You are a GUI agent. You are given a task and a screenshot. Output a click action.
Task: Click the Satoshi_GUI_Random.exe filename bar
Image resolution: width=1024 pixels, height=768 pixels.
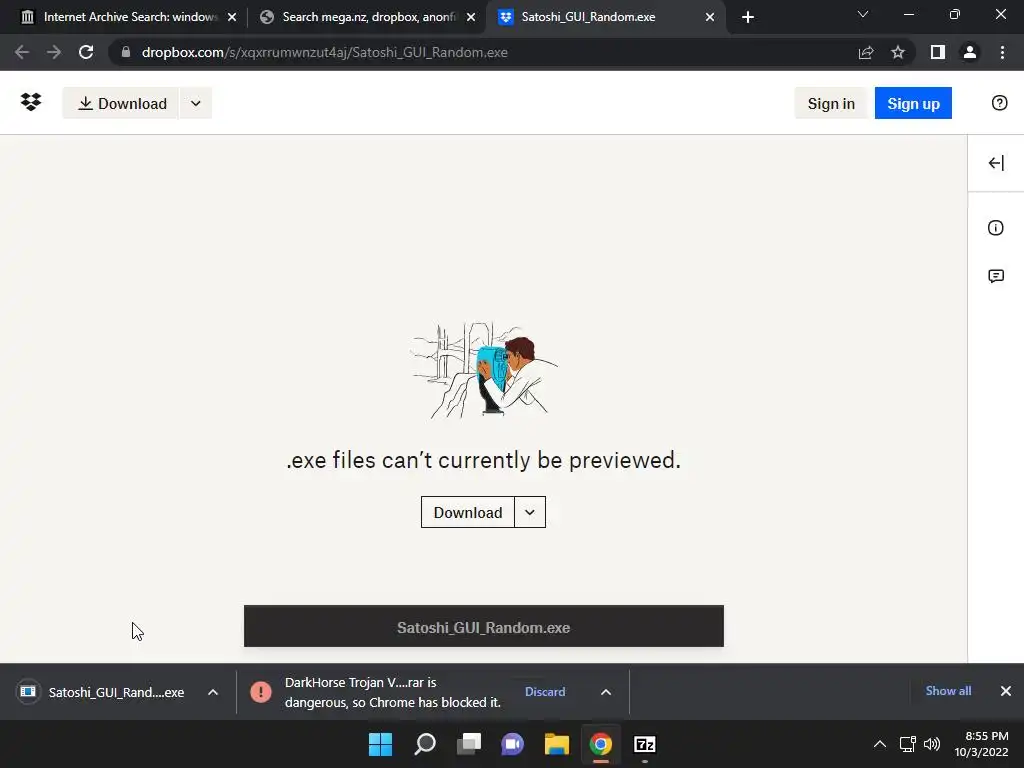tap(484, 627)
